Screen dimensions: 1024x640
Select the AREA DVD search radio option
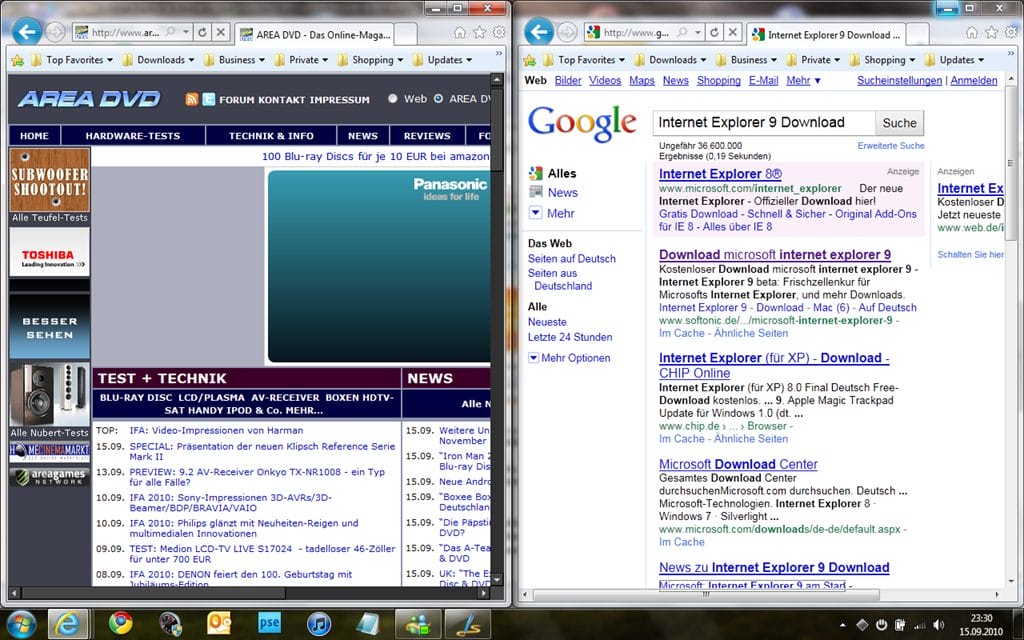click(438, 99)
